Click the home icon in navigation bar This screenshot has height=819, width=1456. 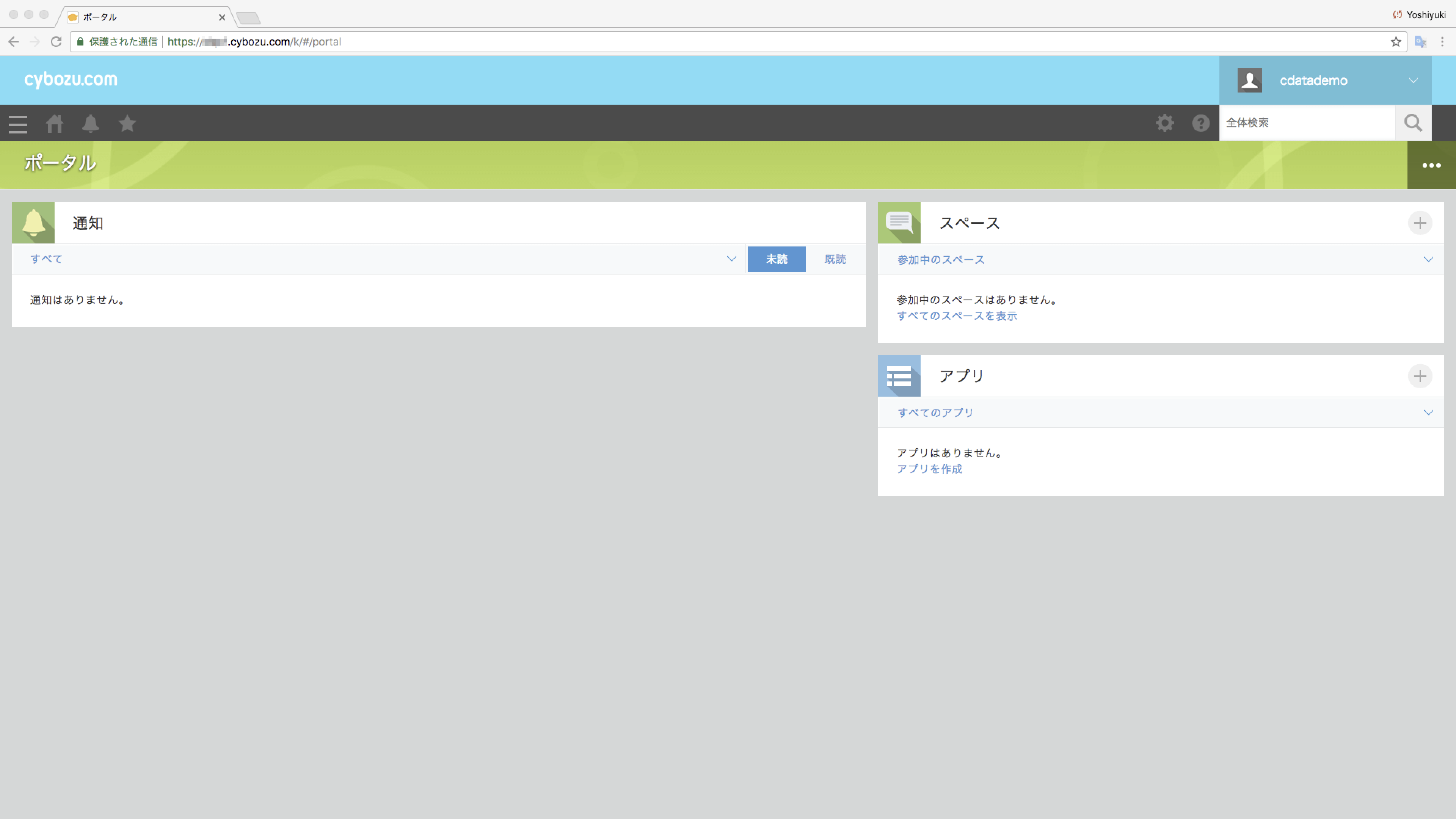pos(54,123)
